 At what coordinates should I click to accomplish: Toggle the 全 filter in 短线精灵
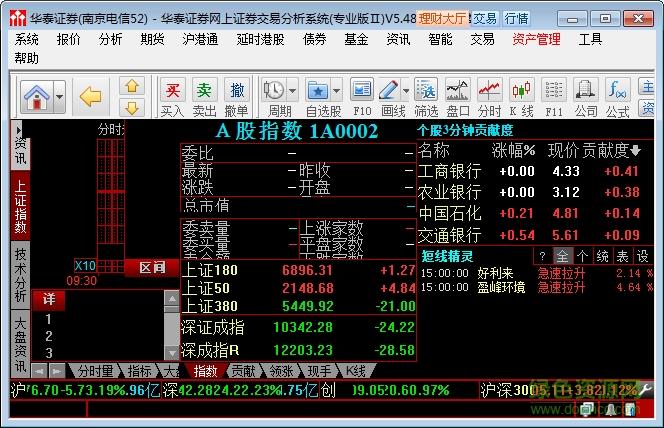coord(562,256)
